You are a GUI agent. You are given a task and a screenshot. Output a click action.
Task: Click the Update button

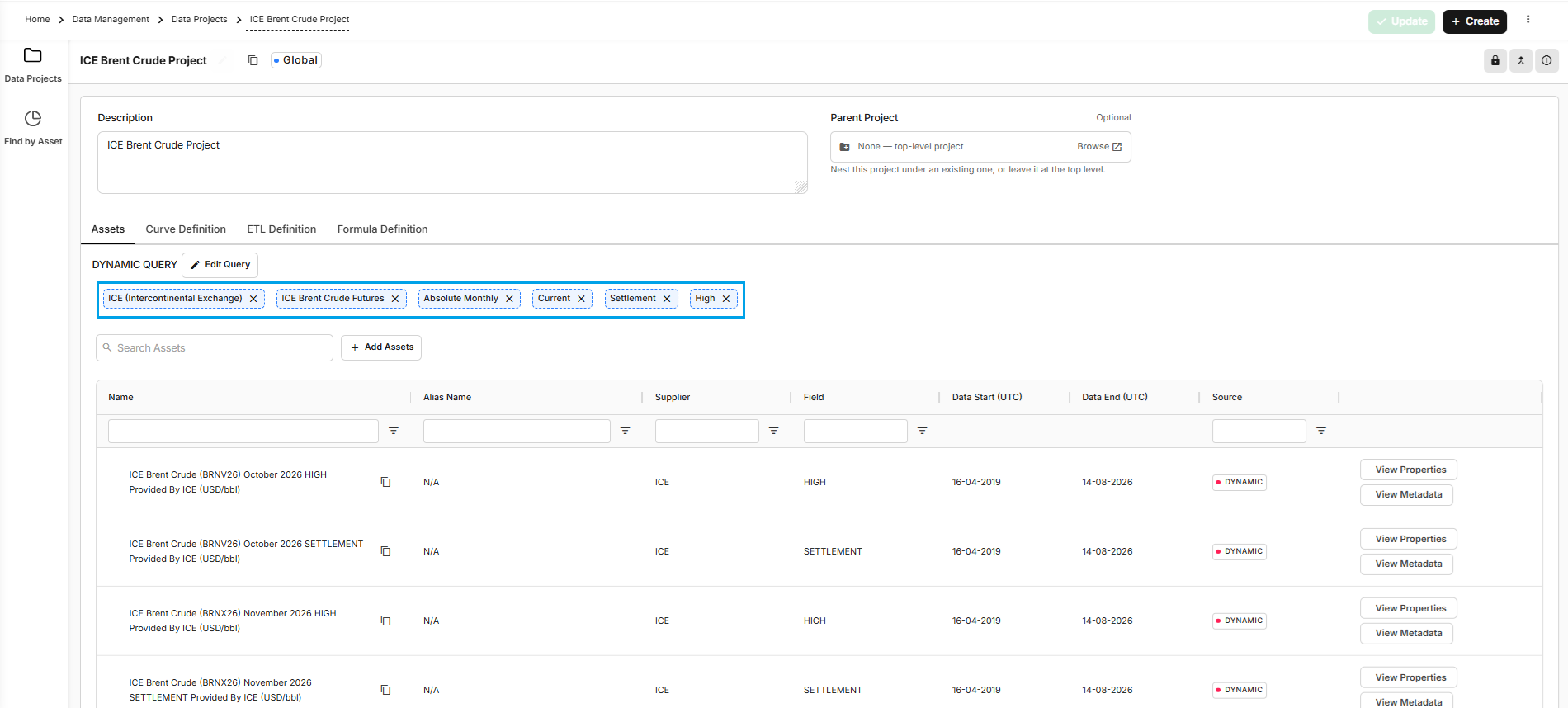1401,21
